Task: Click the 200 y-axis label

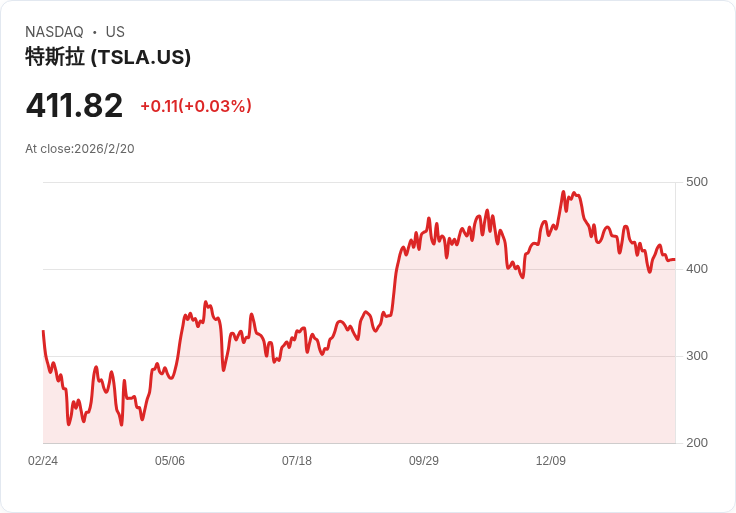Action: click(697, 443)
